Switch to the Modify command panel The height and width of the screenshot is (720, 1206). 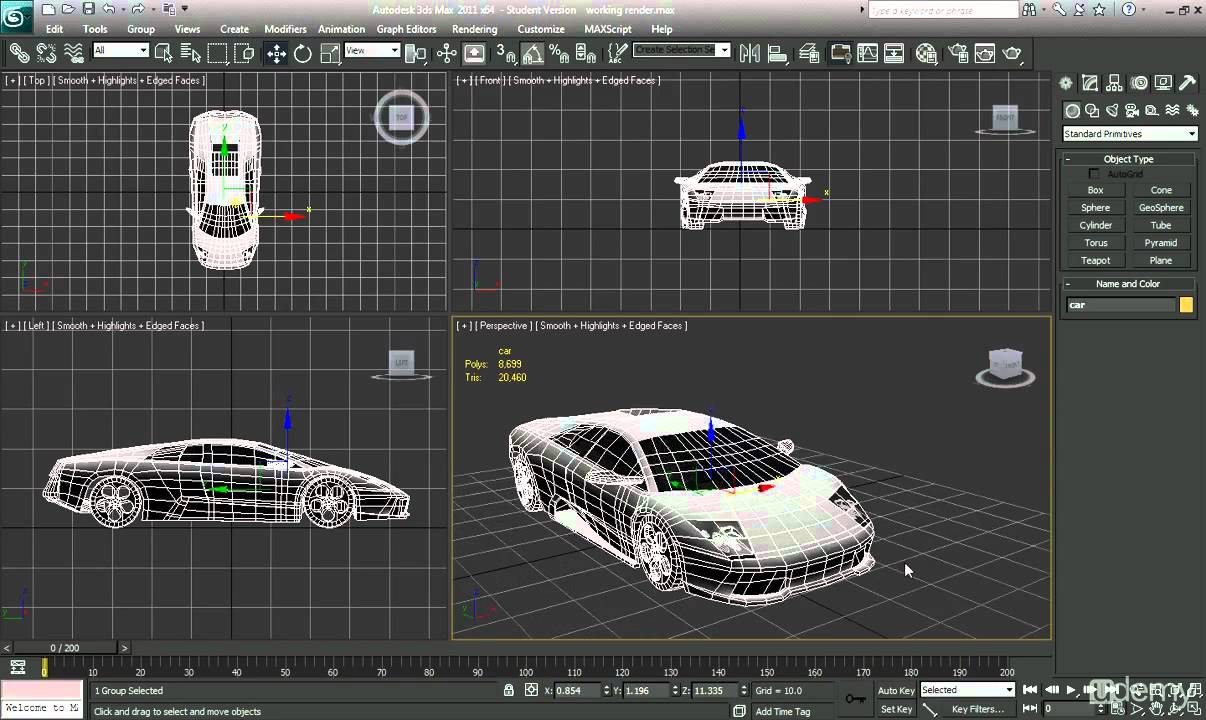click(x=1090, y=83)
